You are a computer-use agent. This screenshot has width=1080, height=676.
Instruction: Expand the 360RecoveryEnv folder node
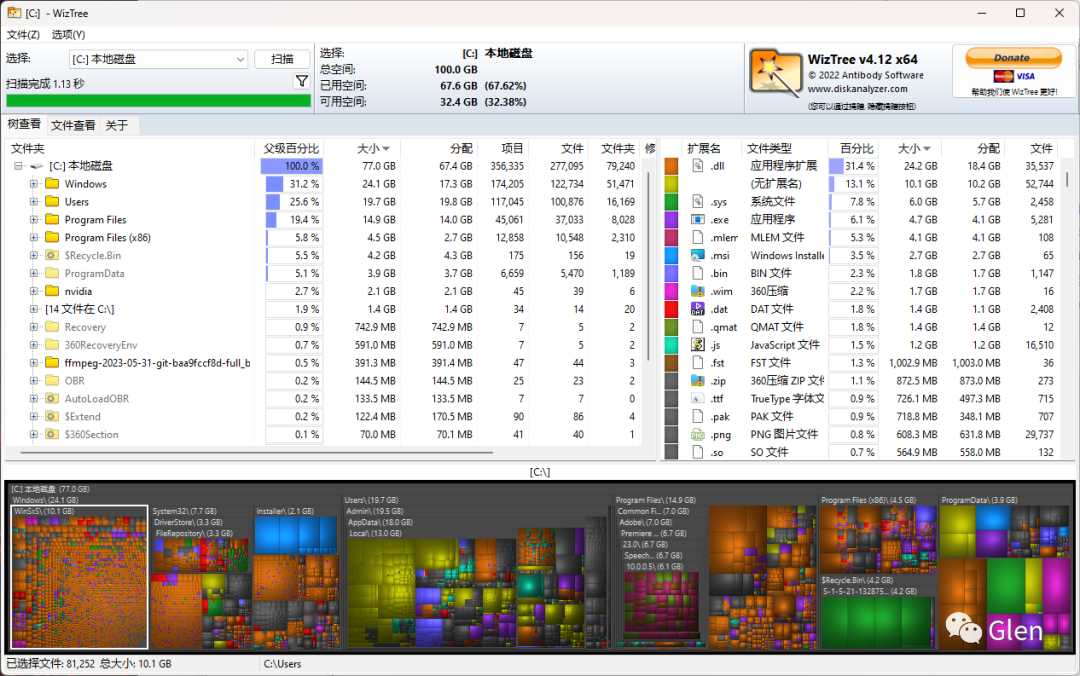click(x=33, y=345)
